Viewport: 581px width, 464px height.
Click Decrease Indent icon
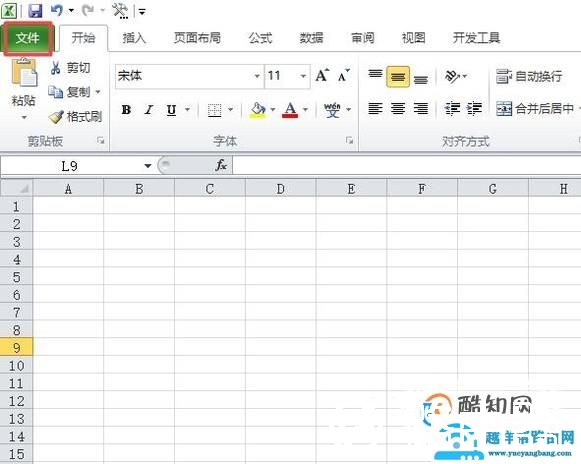452,109
